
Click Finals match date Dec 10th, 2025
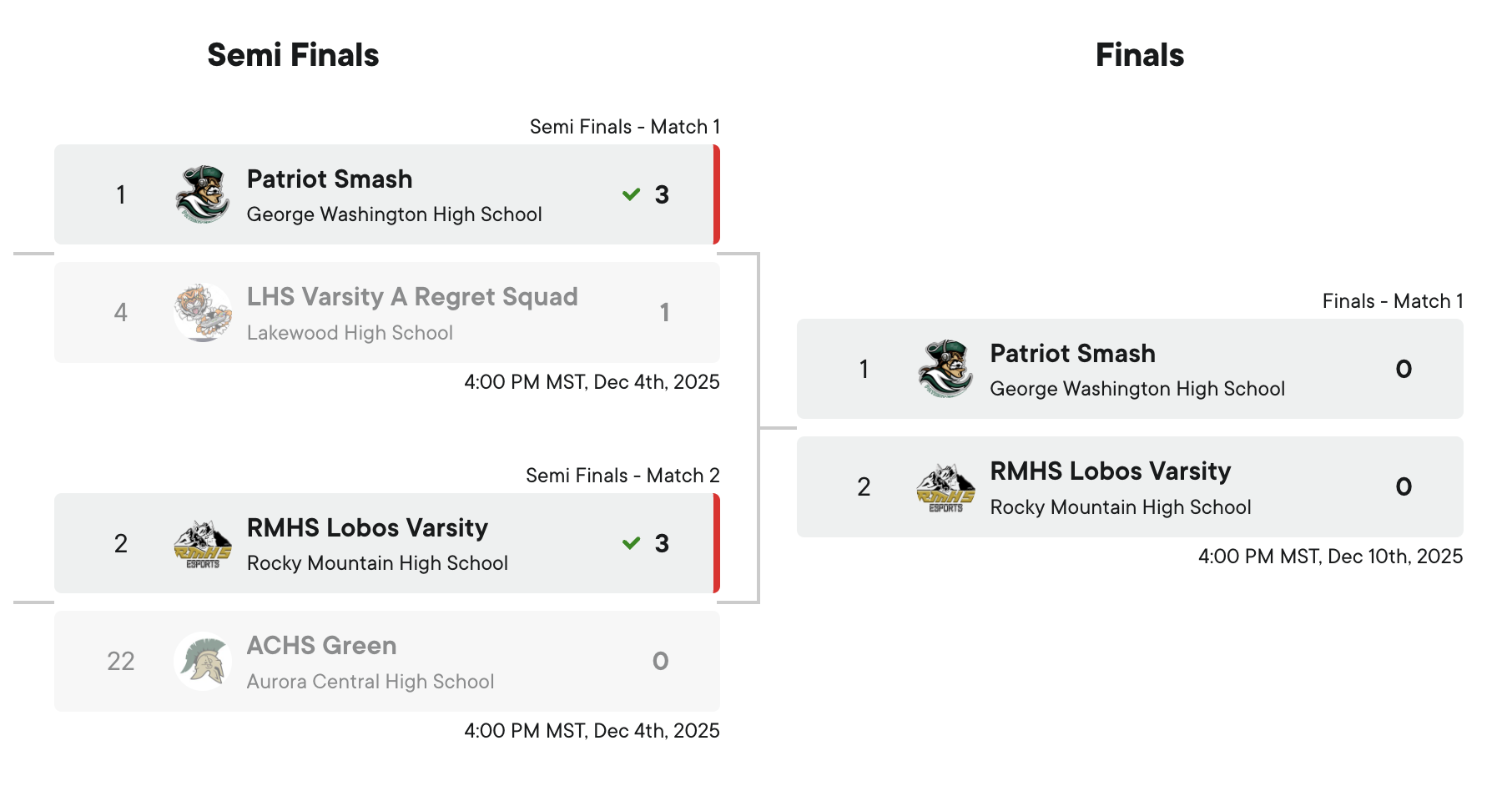[x=1330, y=557]
